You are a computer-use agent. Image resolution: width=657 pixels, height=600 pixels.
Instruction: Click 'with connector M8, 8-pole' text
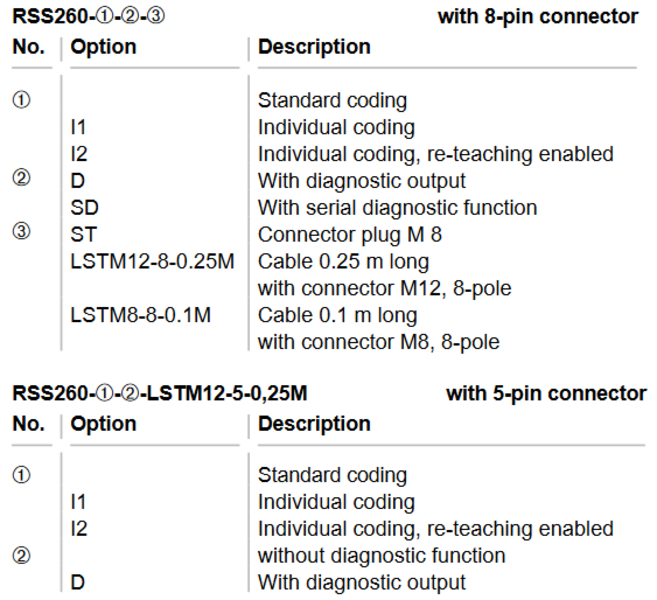tap(378, 342)
